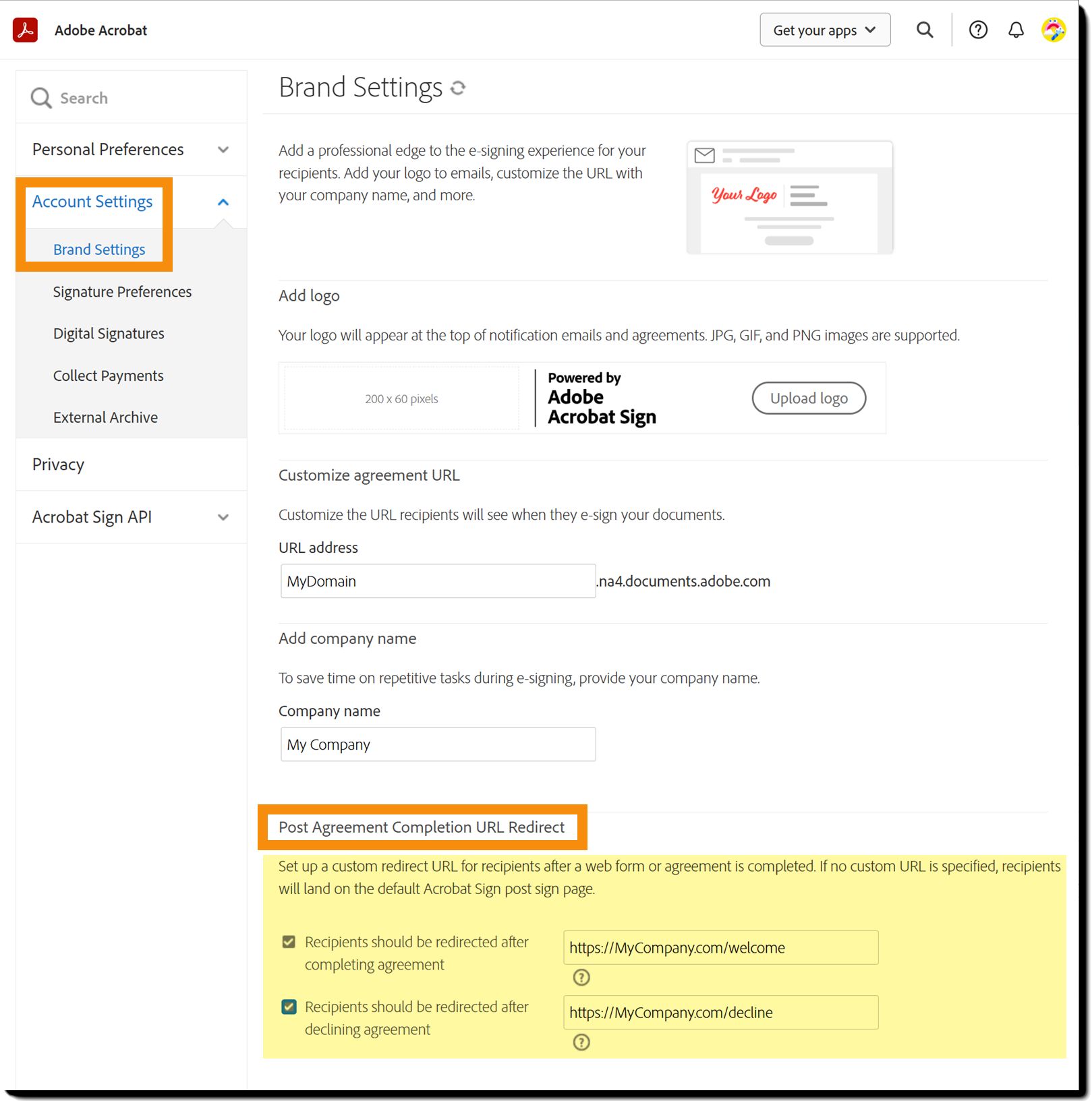Click the Add logo heading
The image size is (1092, 1101).
[309, 296]
